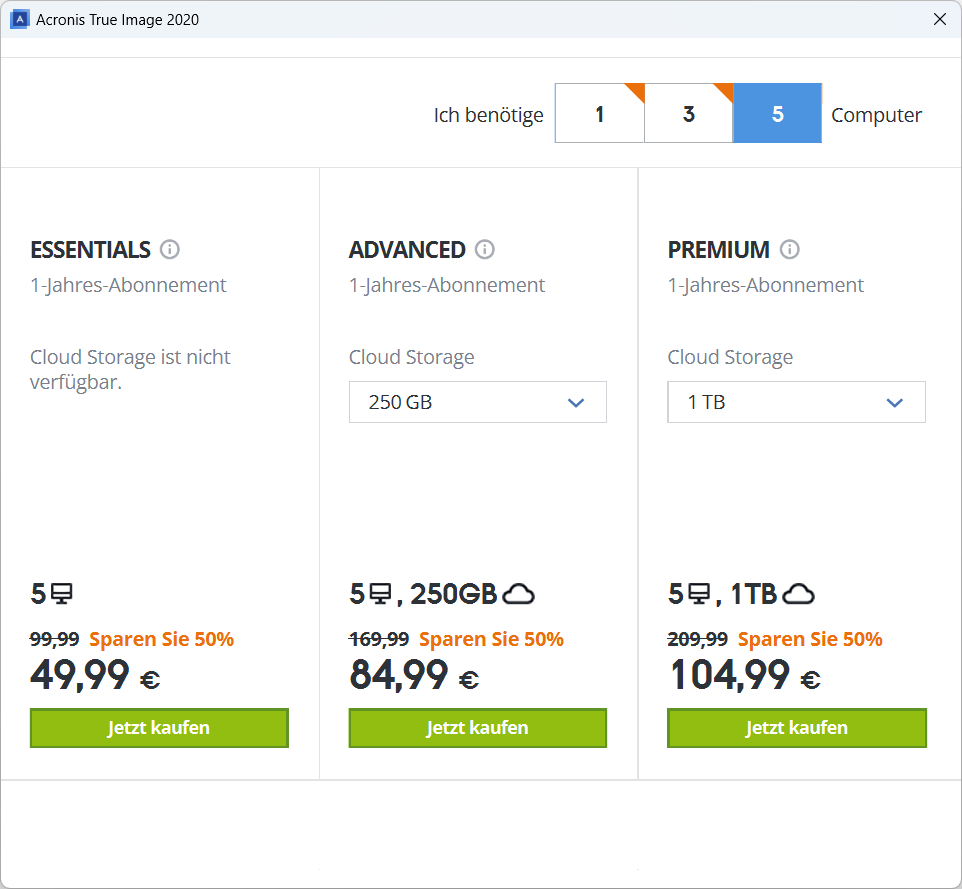Click the Advanced plan info icon
The height and width of the screenshot is (889, 962).
coord(485,249)
